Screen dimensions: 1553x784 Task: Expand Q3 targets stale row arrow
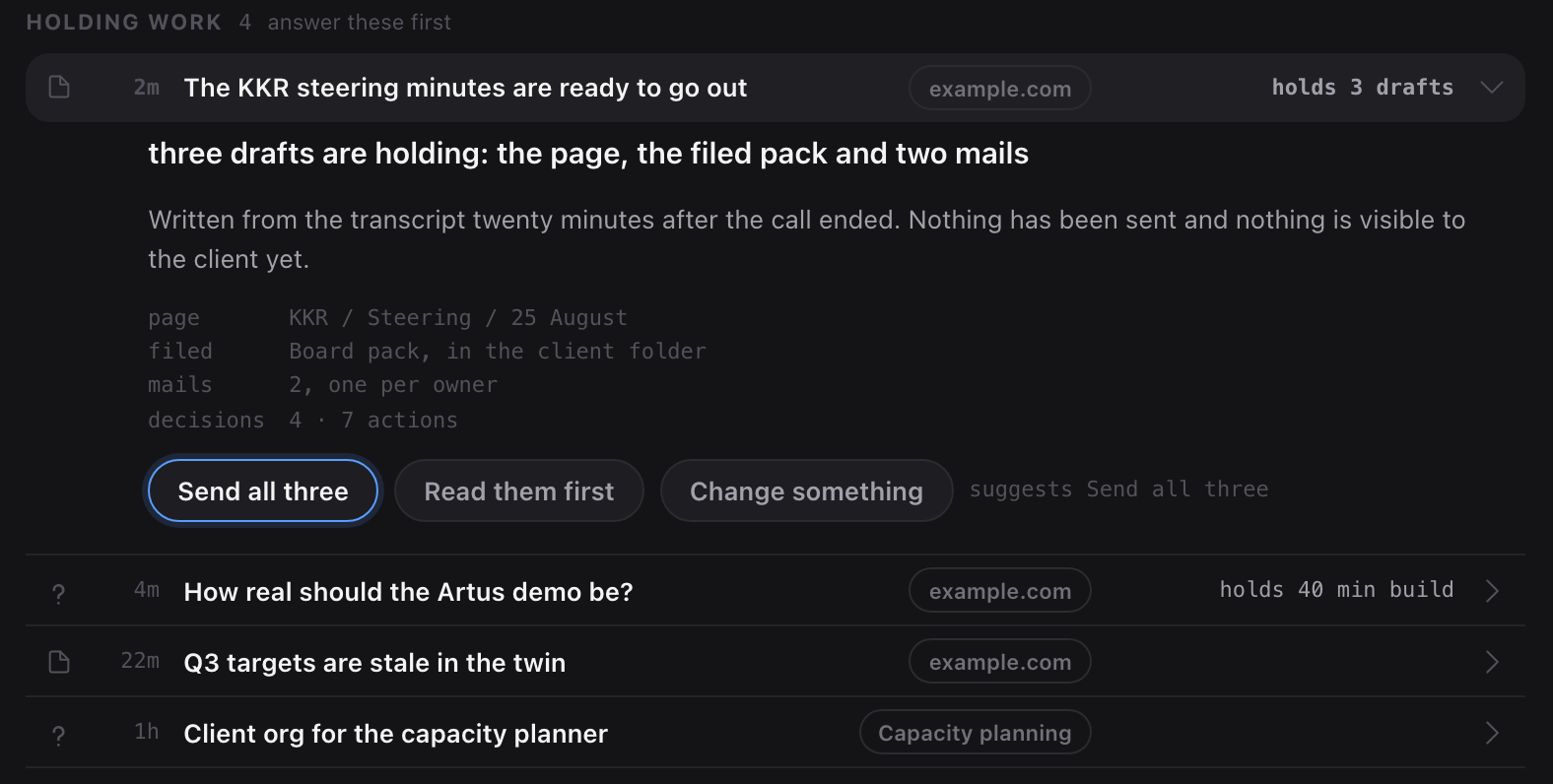point(1492,662)
